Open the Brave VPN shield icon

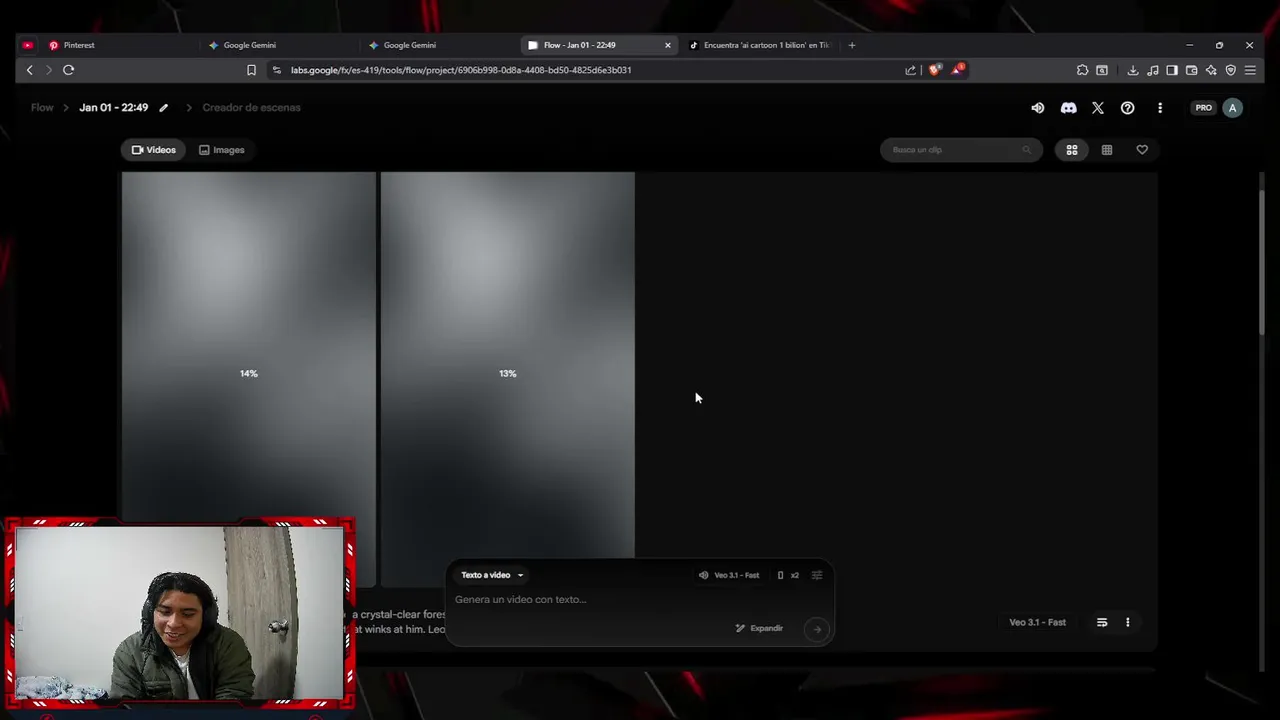(1231, 70)
